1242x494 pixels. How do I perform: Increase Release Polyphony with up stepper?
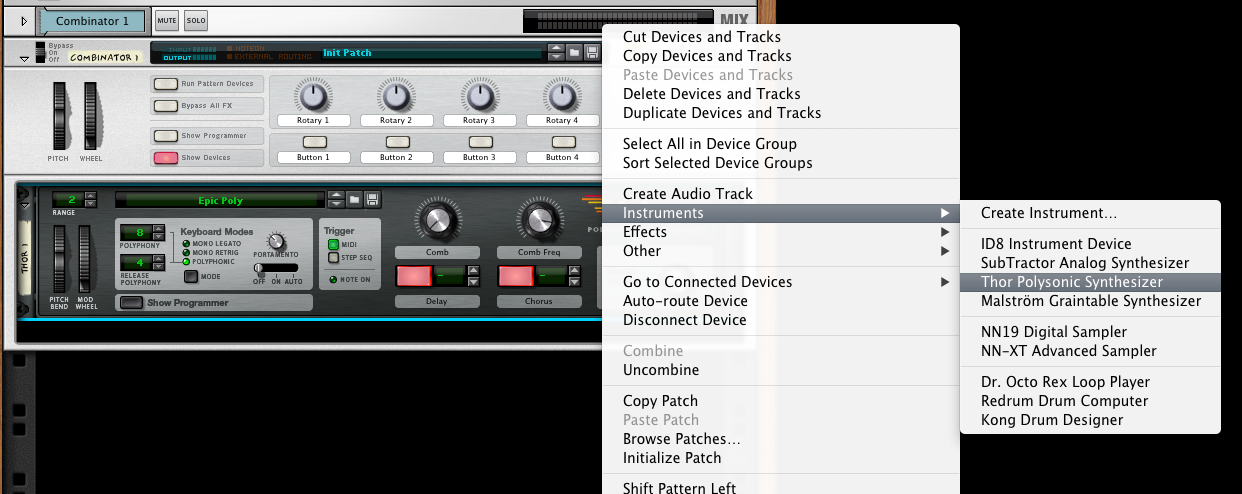pyautogui.click(x=160, y=260)
